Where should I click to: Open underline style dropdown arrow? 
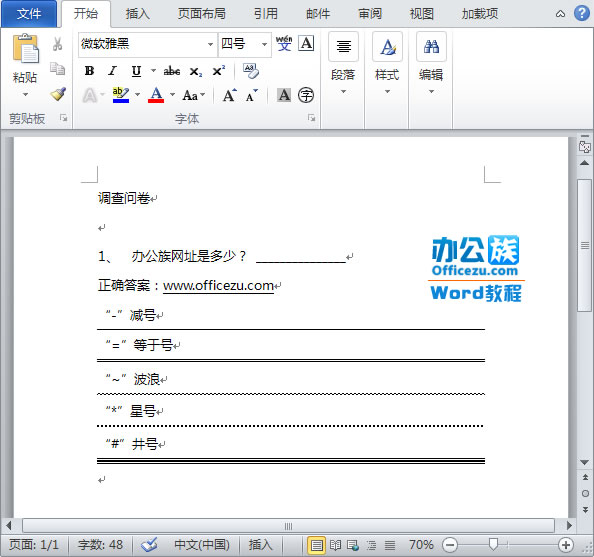coord(153,70)
